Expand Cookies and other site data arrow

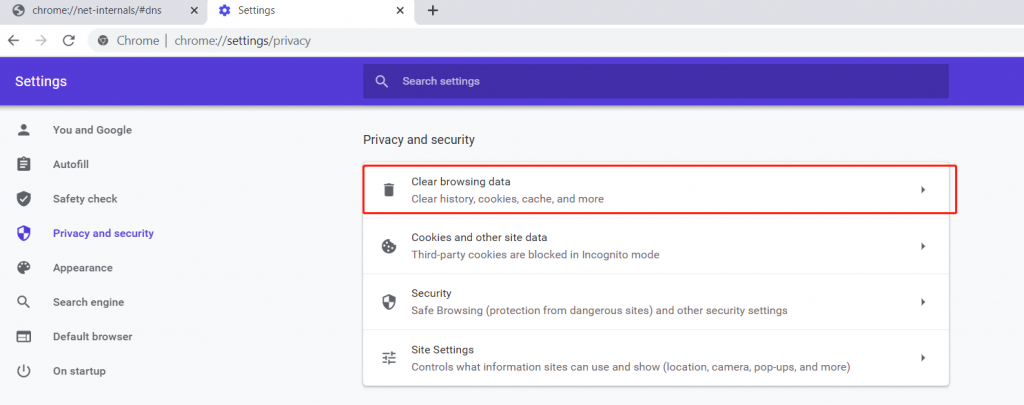(x=923, y=246)
